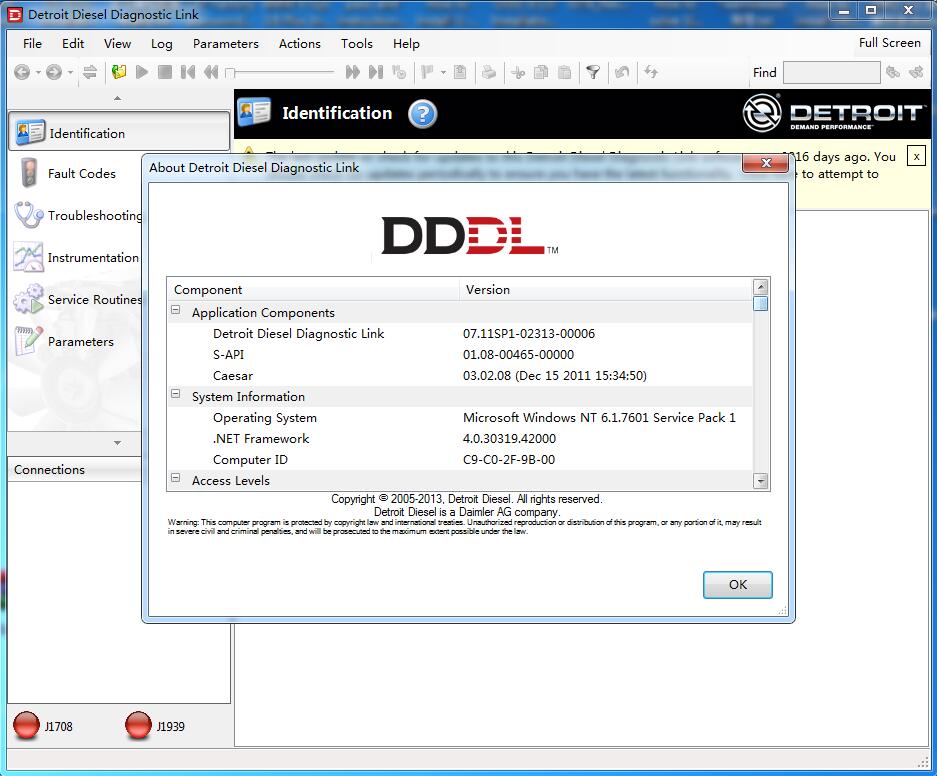Open the Log menu

point(161,44)
